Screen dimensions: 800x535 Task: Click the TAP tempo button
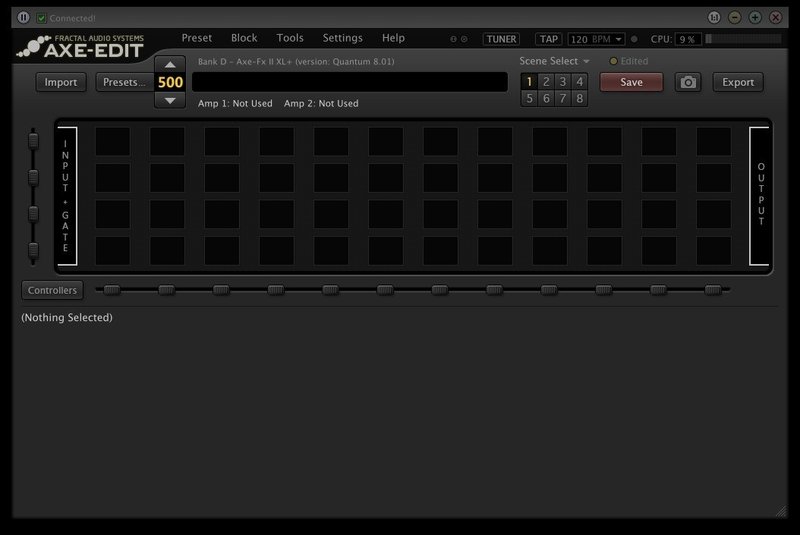point(548,39)
